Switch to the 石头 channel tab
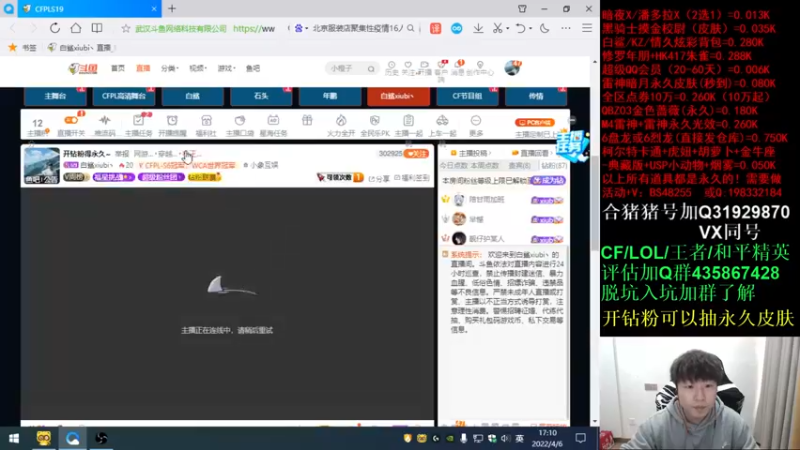The image size is (800, 450). click(261, 96)
